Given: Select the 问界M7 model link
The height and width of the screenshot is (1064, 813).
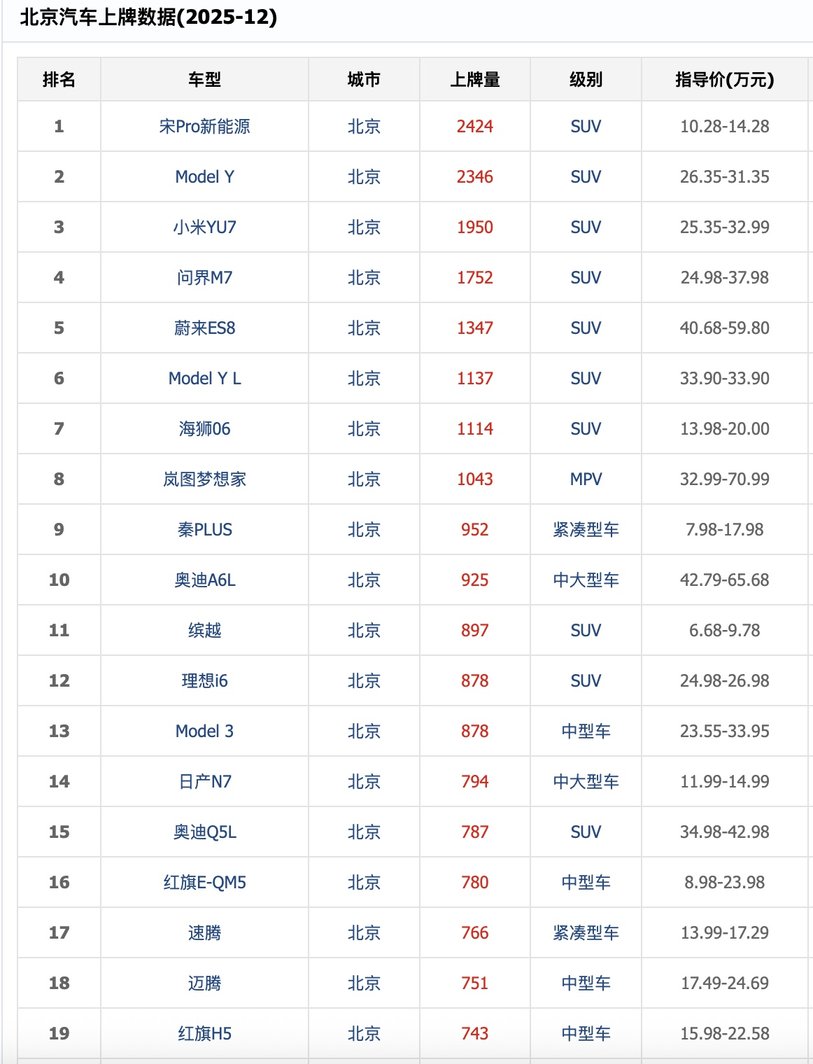Looking at the screenshot, I should pos(204,278).
